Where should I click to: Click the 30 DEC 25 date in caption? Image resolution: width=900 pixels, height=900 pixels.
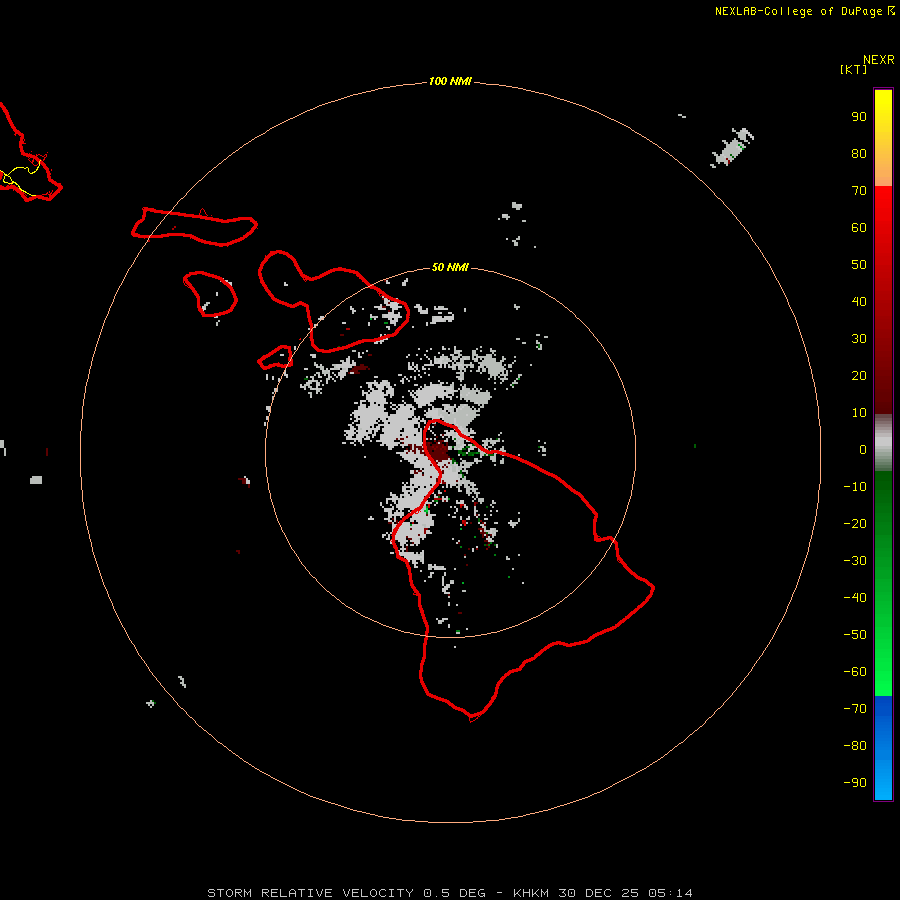tap(599, 893)
